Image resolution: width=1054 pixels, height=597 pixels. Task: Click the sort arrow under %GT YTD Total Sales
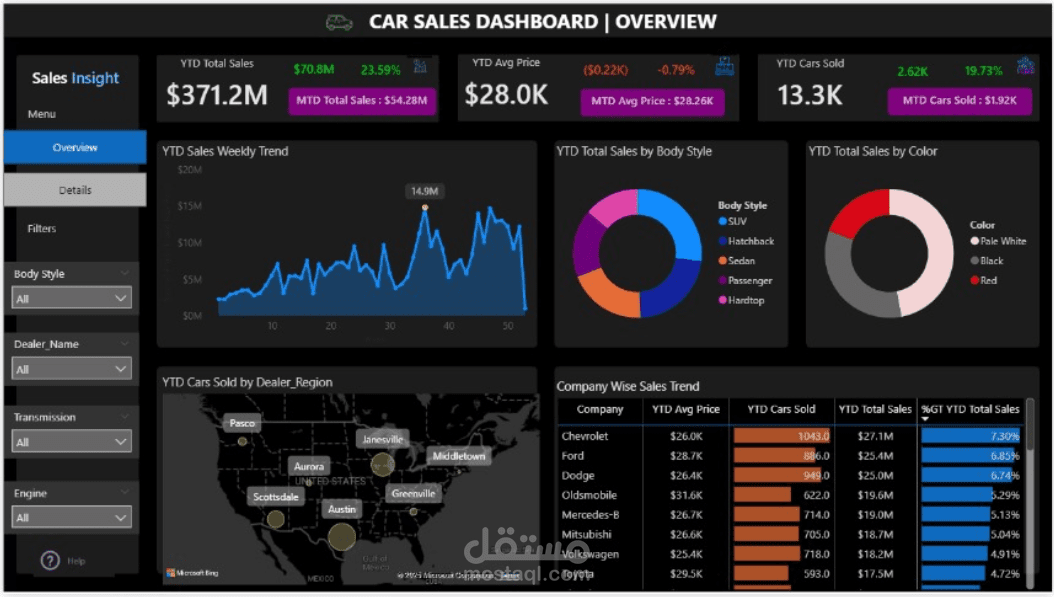coord(926,420)
